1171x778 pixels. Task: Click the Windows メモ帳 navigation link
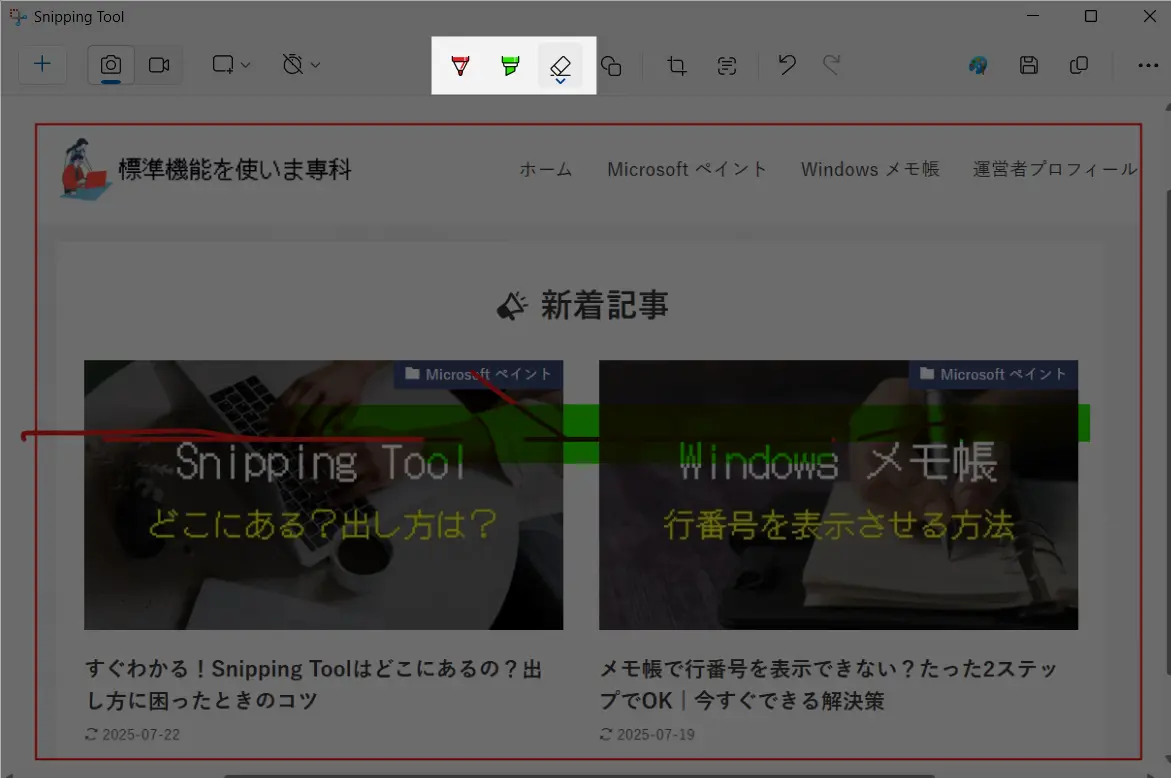click(870, 169)
